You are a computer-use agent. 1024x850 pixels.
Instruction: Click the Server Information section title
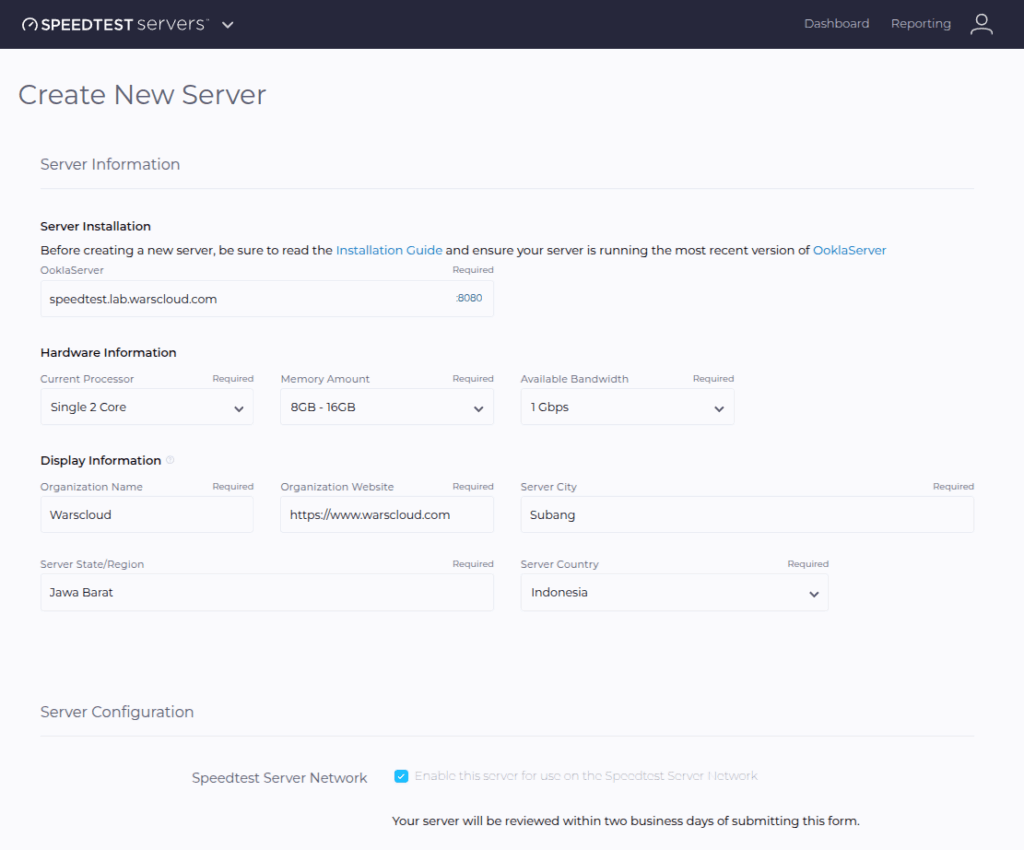110,165
